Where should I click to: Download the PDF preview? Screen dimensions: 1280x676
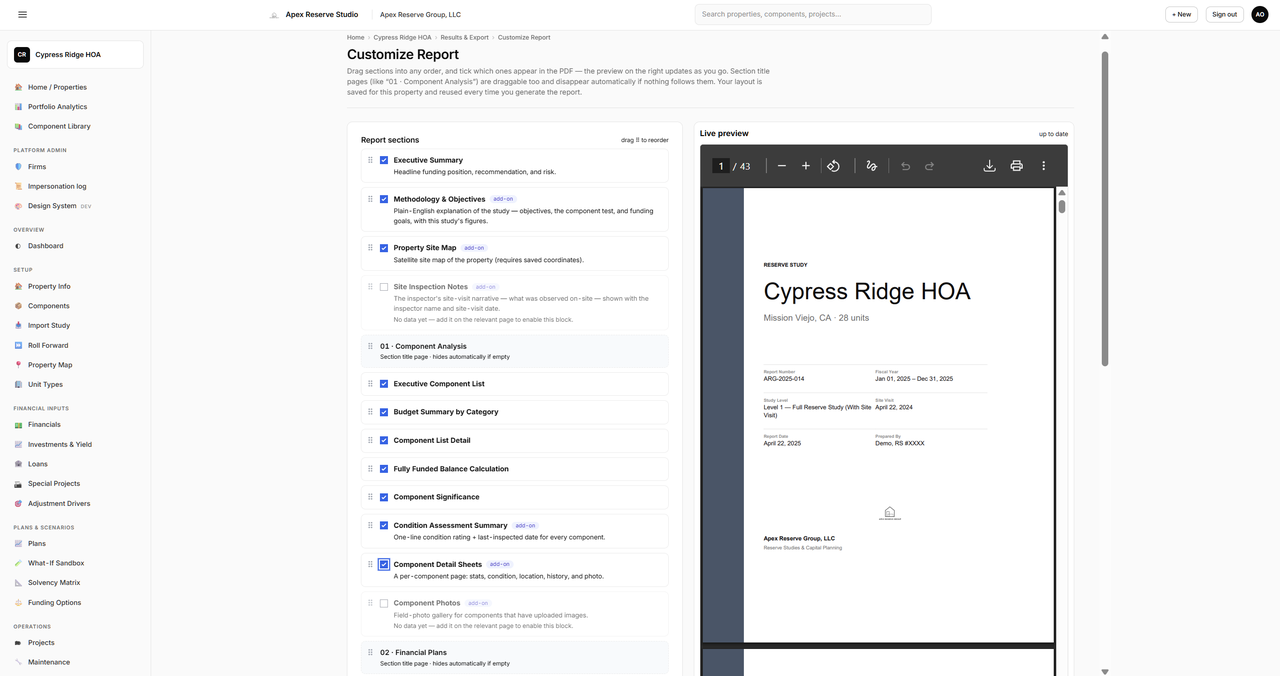[x=989, y=166]
